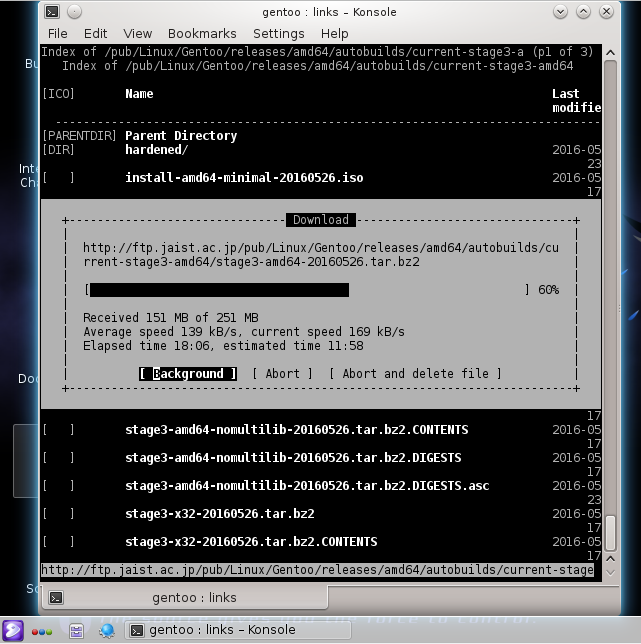Click the Last modified column header
The image size is (641, 644).
point(577,101)
